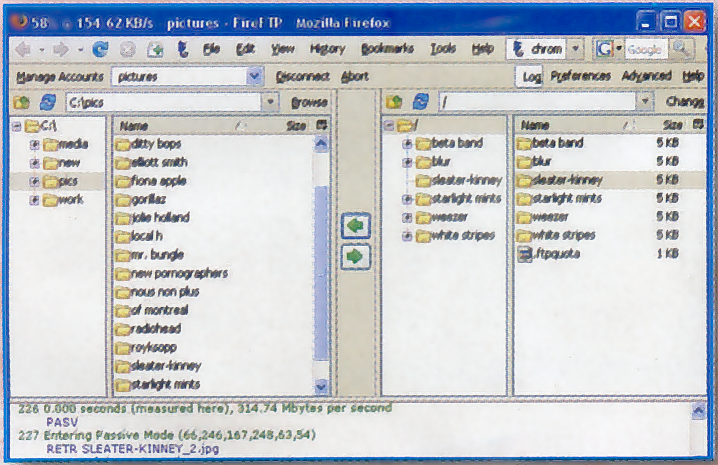
Task: Open the FireFTP Help button at right
Action: 693,76
